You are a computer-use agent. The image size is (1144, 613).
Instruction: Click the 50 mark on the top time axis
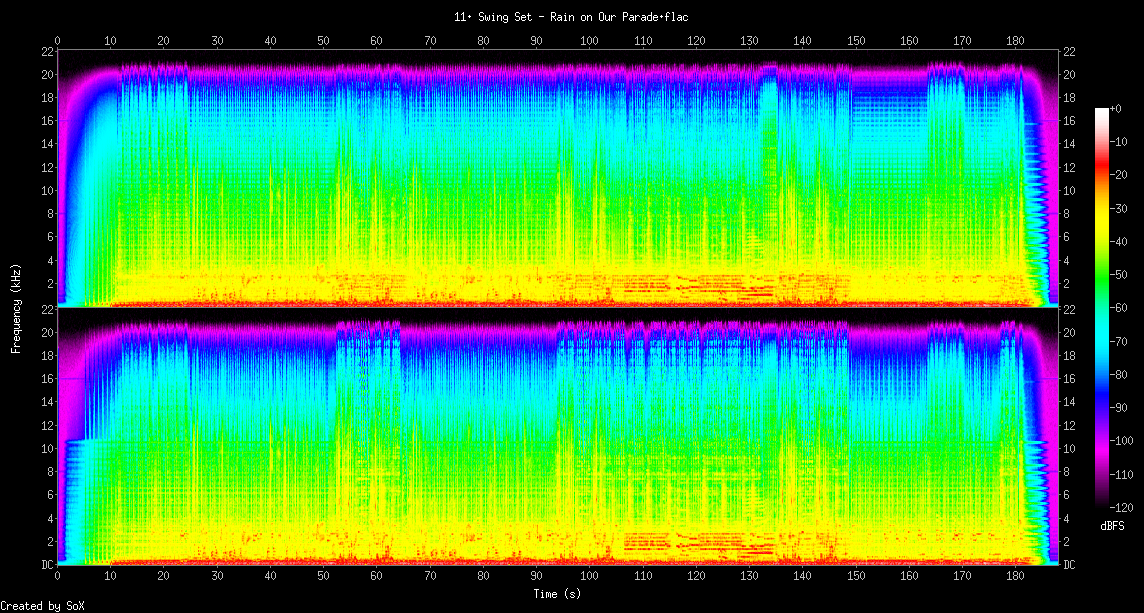click(x=324, y=41)
